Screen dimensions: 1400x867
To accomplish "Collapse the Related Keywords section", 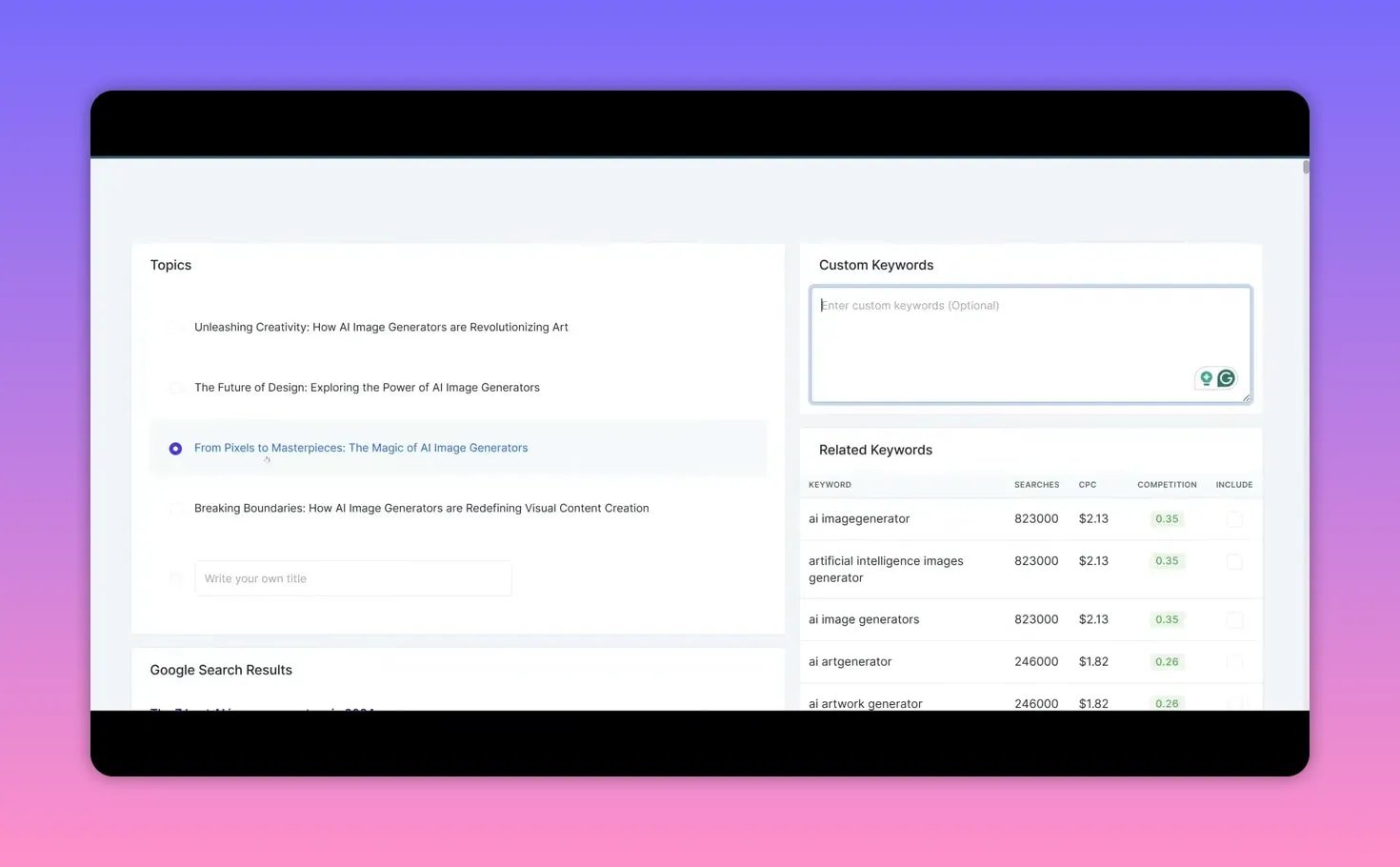I will coord(874,449).
